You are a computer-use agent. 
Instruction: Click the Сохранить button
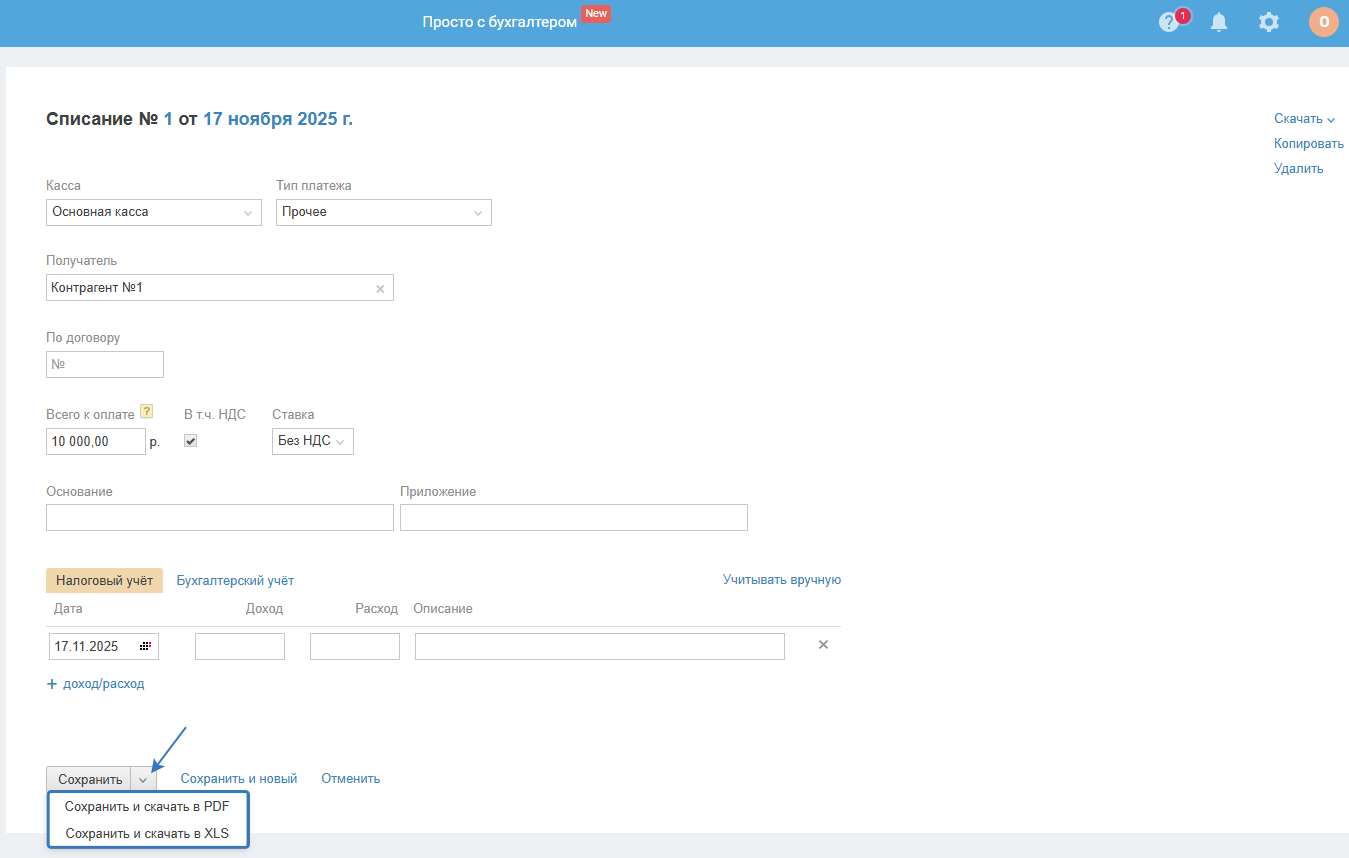tap(89, 779)
